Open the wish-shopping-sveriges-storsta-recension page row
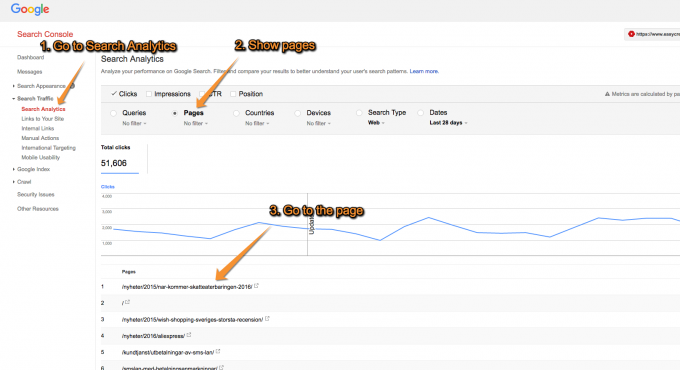Screen dimensions: 680x370 pos(192,320)
